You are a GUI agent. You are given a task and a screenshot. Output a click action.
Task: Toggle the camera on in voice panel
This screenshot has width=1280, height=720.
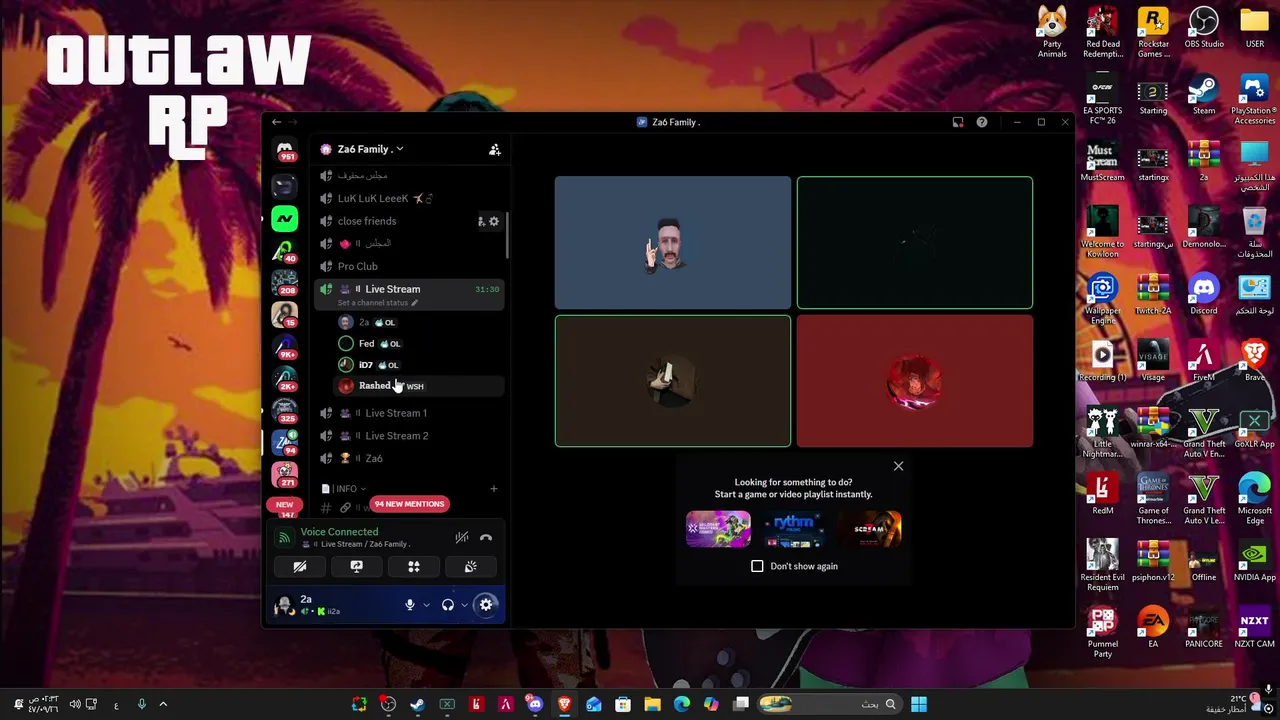point(300,567)
